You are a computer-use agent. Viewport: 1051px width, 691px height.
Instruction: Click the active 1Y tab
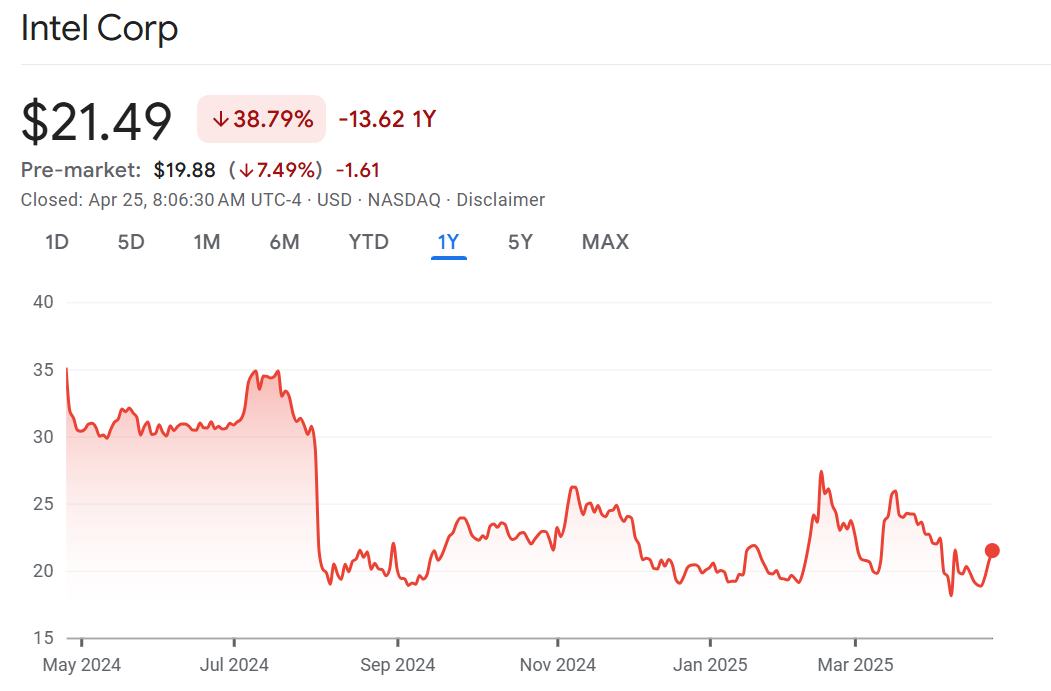click(x=448, y=242)
